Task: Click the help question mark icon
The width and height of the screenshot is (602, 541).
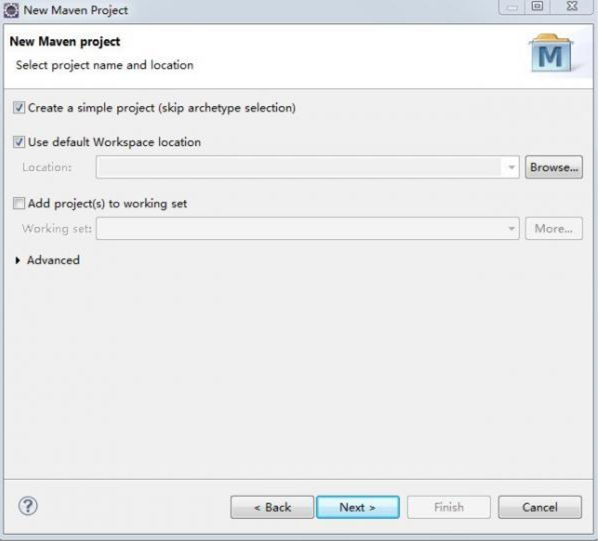Action: [x=28, y=506]
